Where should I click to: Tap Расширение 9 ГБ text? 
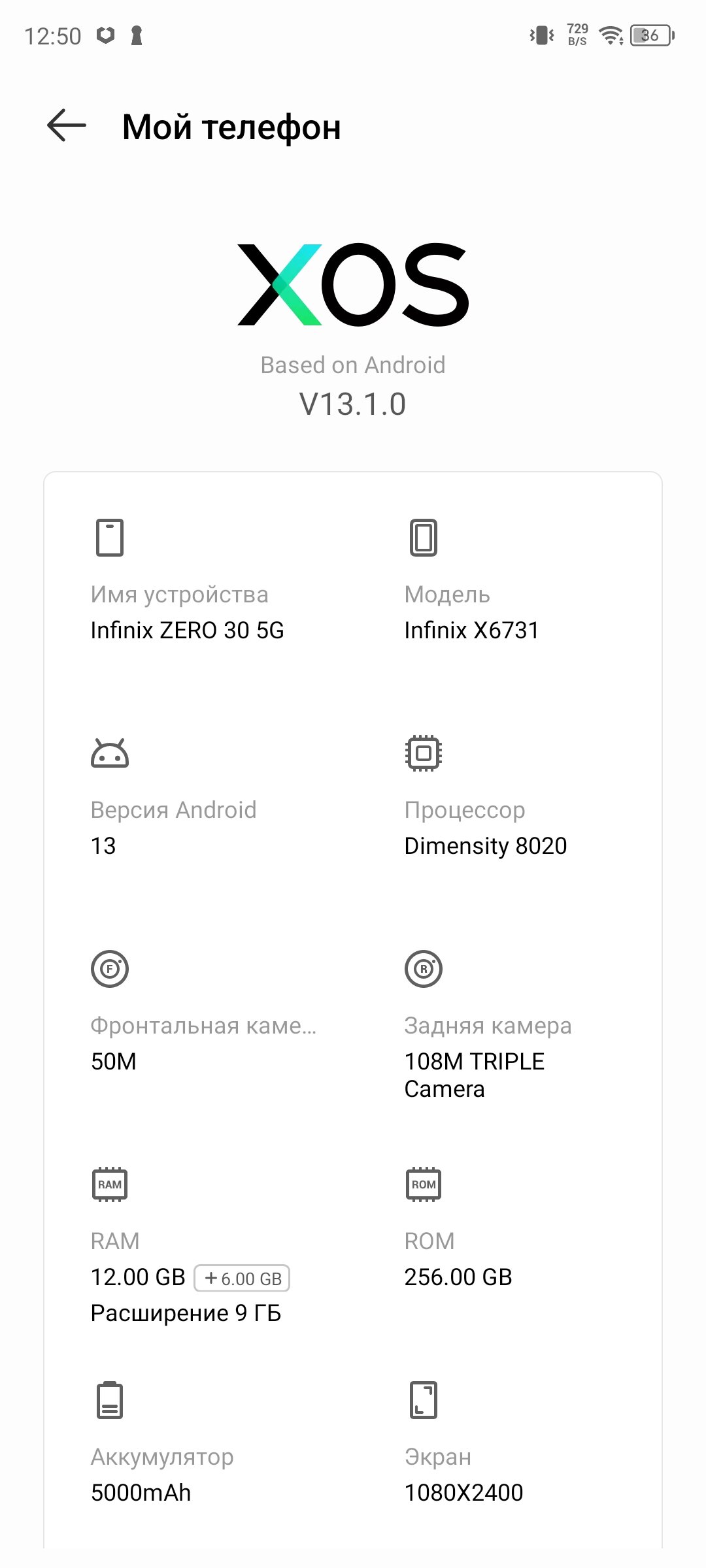[186, 1313]
